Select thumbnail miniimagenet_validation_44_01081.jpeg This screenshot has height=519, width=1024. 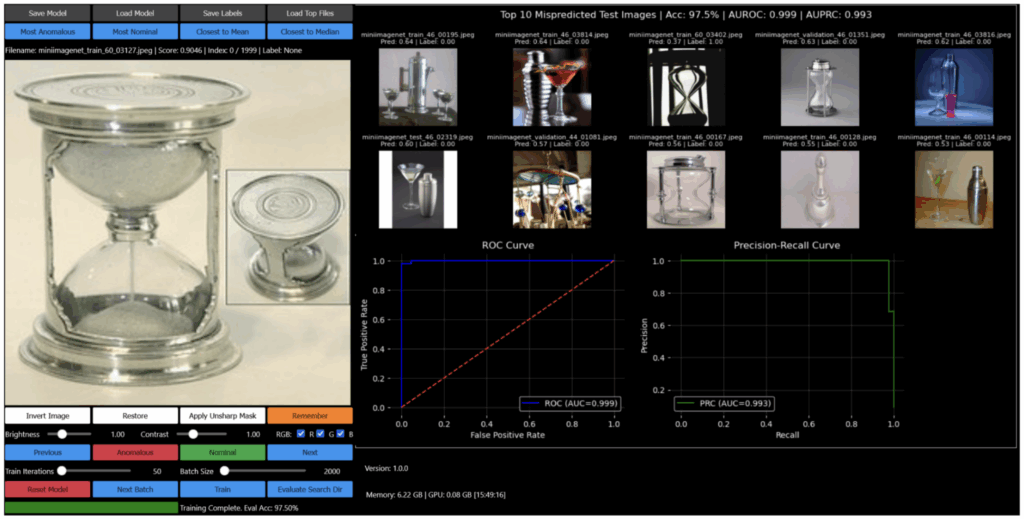[x=552, y=189]
